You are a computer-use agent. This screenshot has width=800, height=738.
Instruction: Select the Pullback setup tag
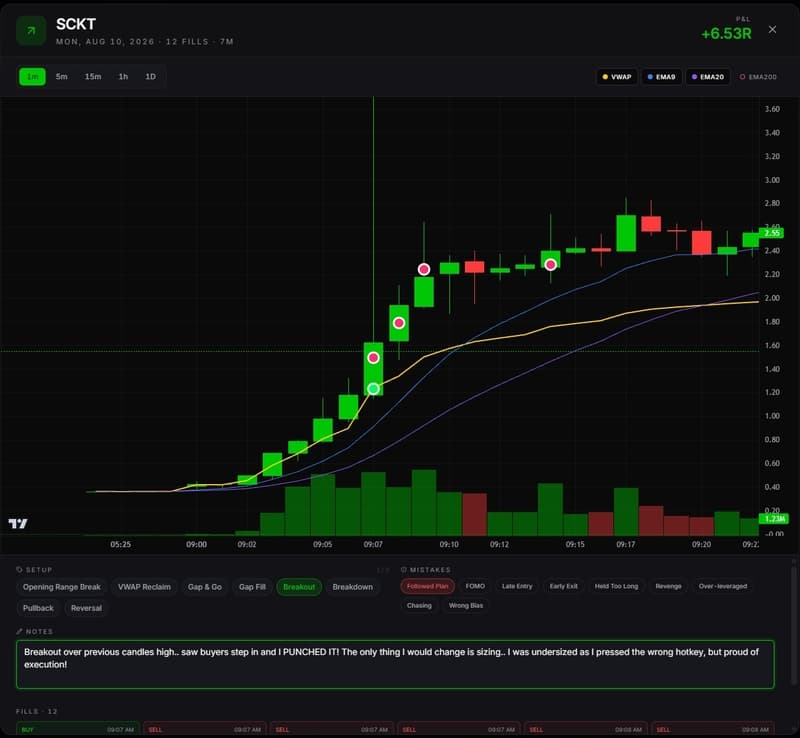coord(38,608)
